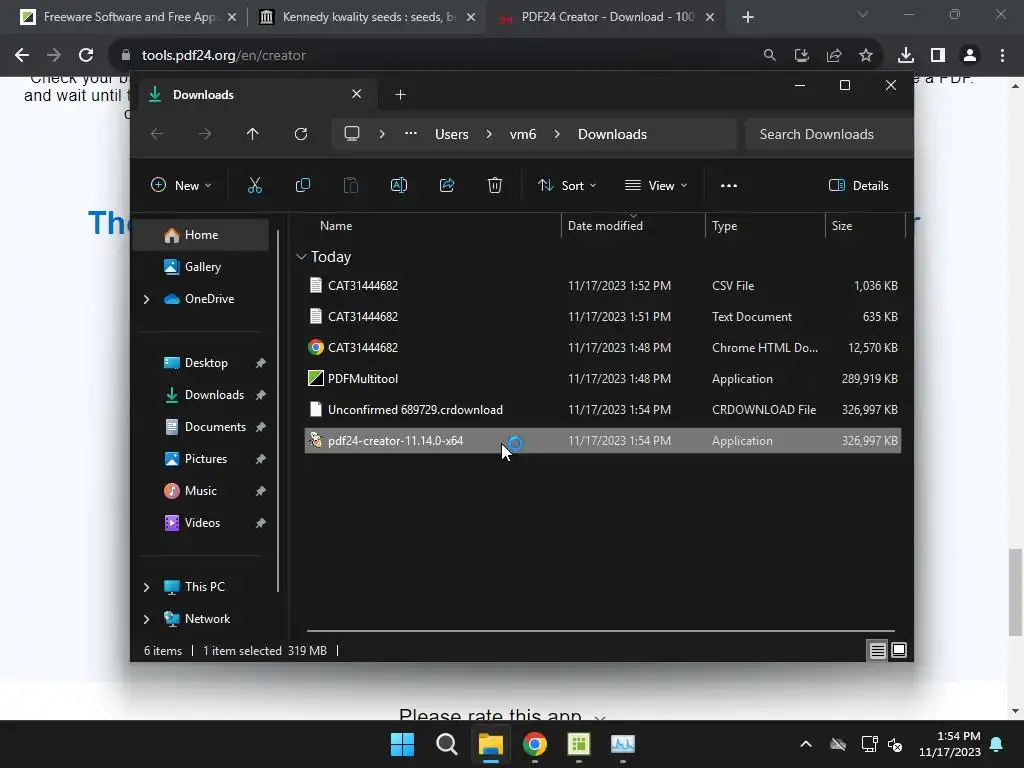
Task: Select Home in navigation pane
Action: (202, 235)
